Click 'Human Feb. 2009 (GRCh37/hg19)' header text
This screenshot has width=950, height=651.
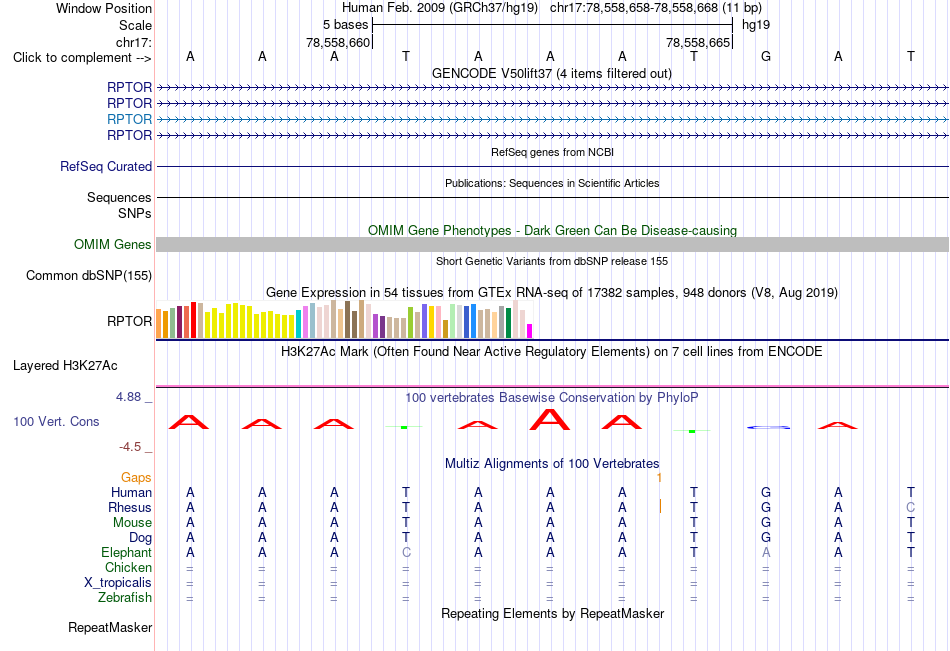(x=440, y=8)
